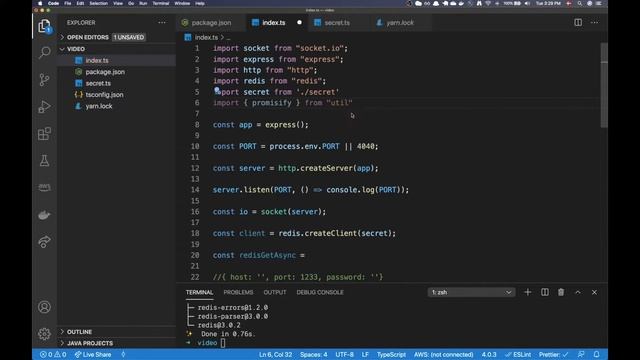Open the PROBLEMS panel tab
640x360 pixels.
point(238,292)
